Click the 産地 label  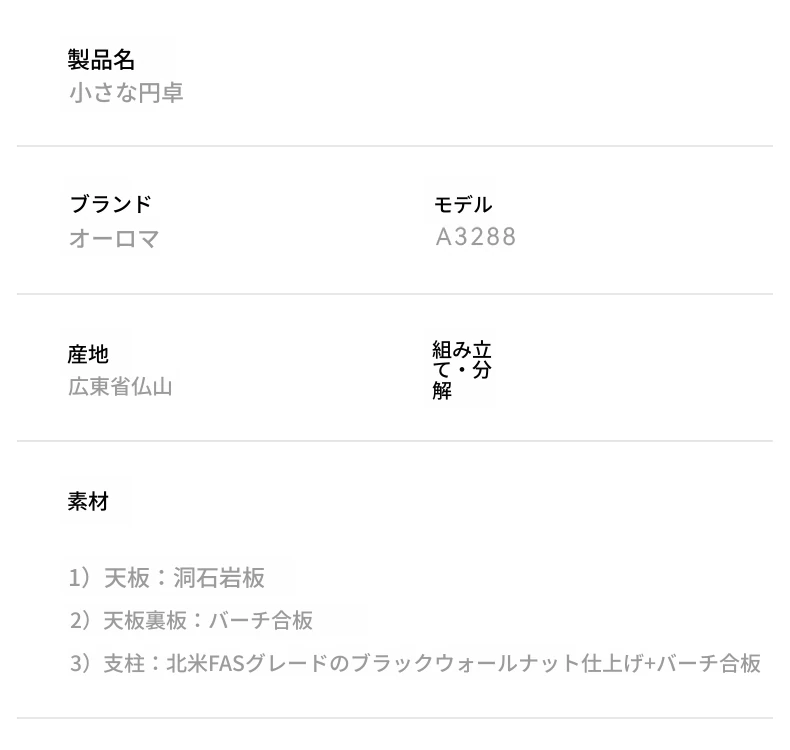coord(88,354)
